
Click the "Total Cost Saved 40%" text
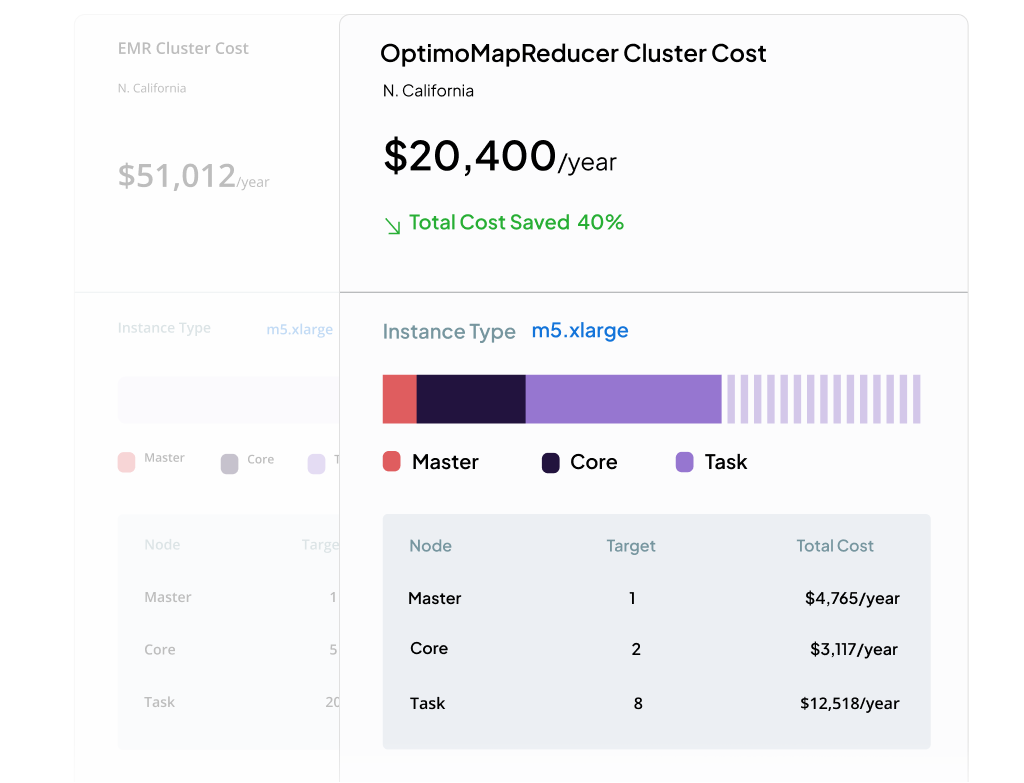pos(517,223)
